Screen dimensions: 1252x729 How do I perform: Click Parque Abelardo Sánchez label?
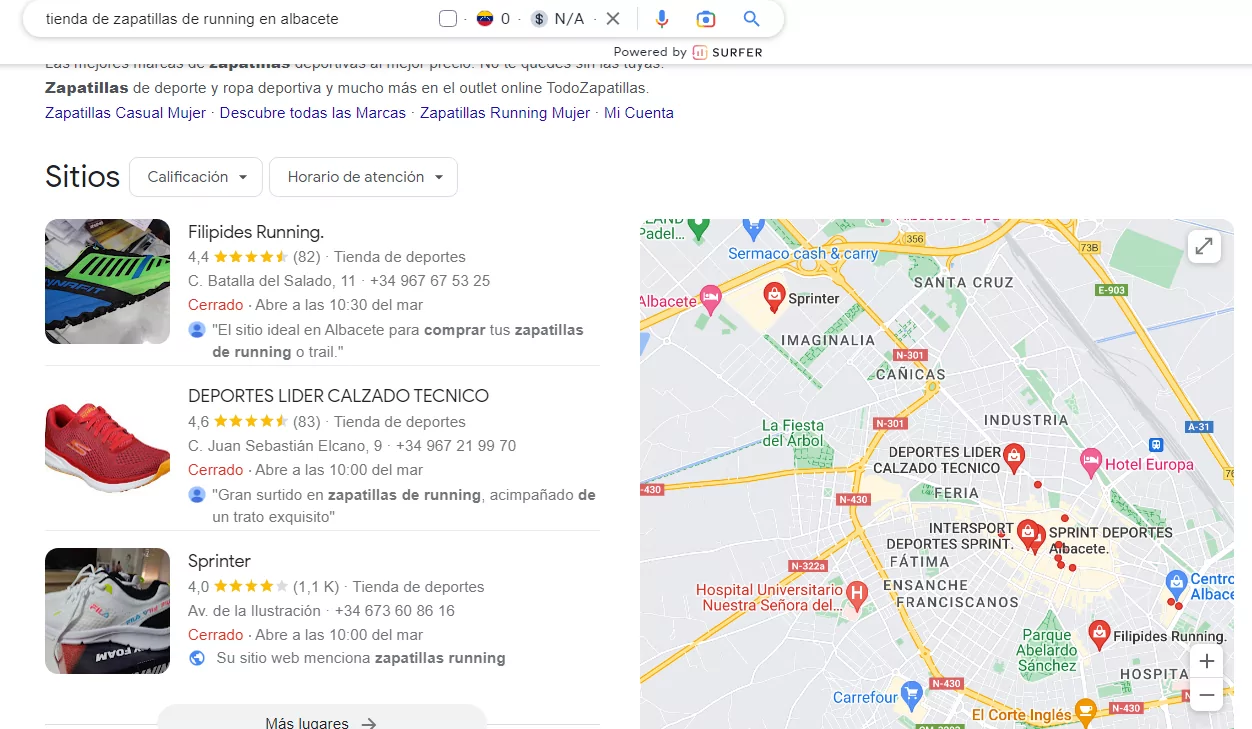(x=1047, y=650)
